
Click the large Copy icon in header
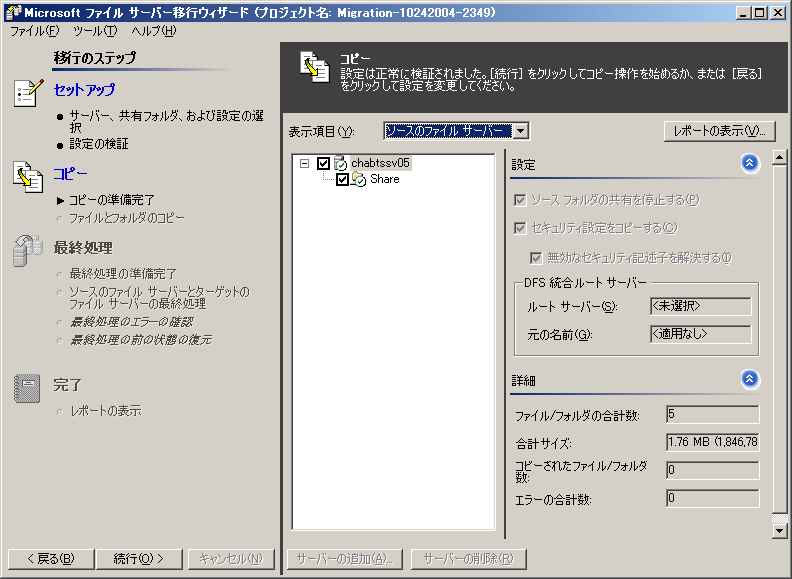click(315, 66)
